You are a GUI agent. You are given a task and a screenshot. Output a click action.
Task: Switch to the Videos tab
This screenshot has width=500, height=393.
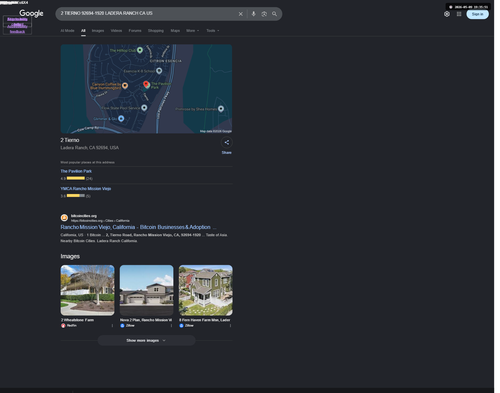pos(116,31)
